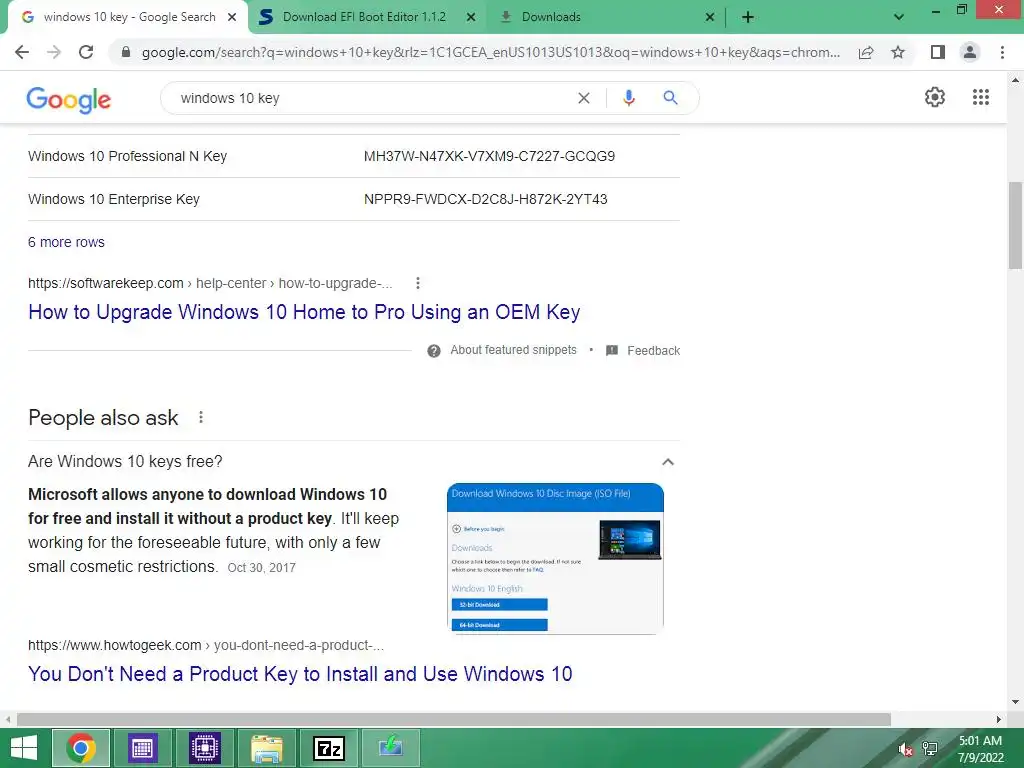Select windows 10 key Google Search tab
Screen dimensions: 1024x768
pos(129,17)
